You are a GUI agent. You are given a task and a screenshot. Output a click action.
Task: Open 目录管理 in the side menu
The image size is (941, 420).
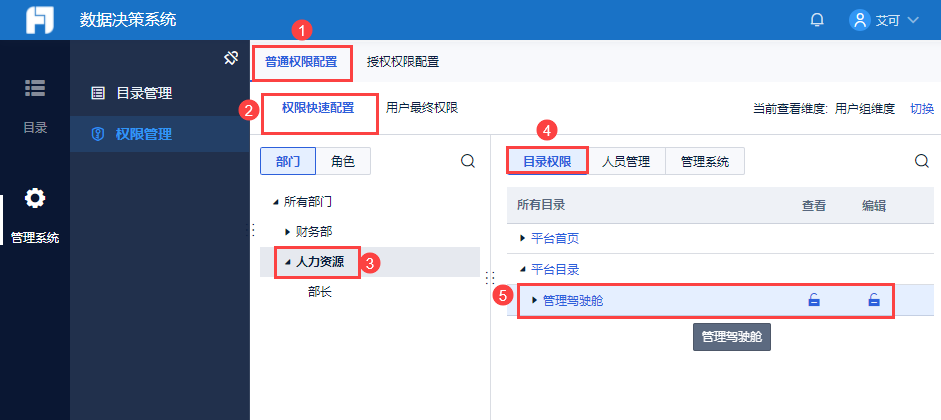pos(144,93)
